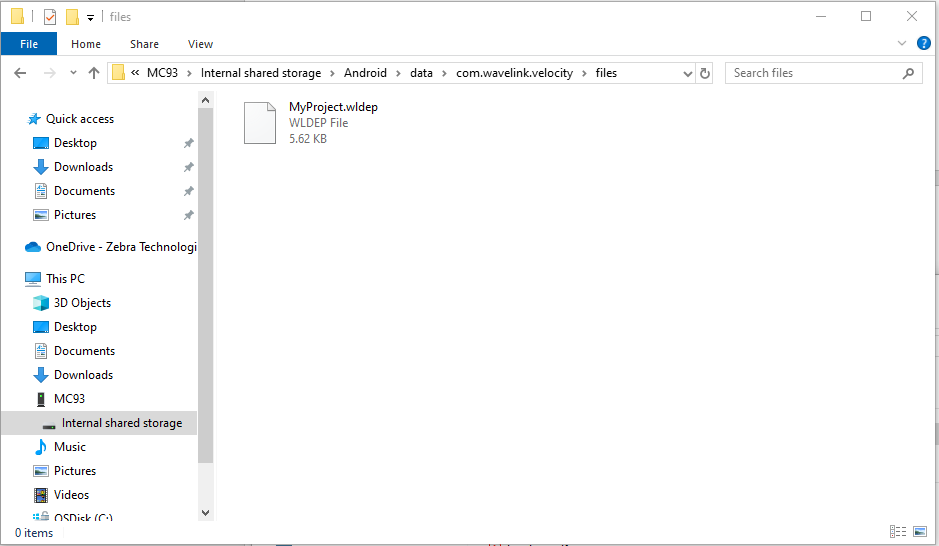Click in the Search files box
The image size is (939, 546).
pos(814,73)
